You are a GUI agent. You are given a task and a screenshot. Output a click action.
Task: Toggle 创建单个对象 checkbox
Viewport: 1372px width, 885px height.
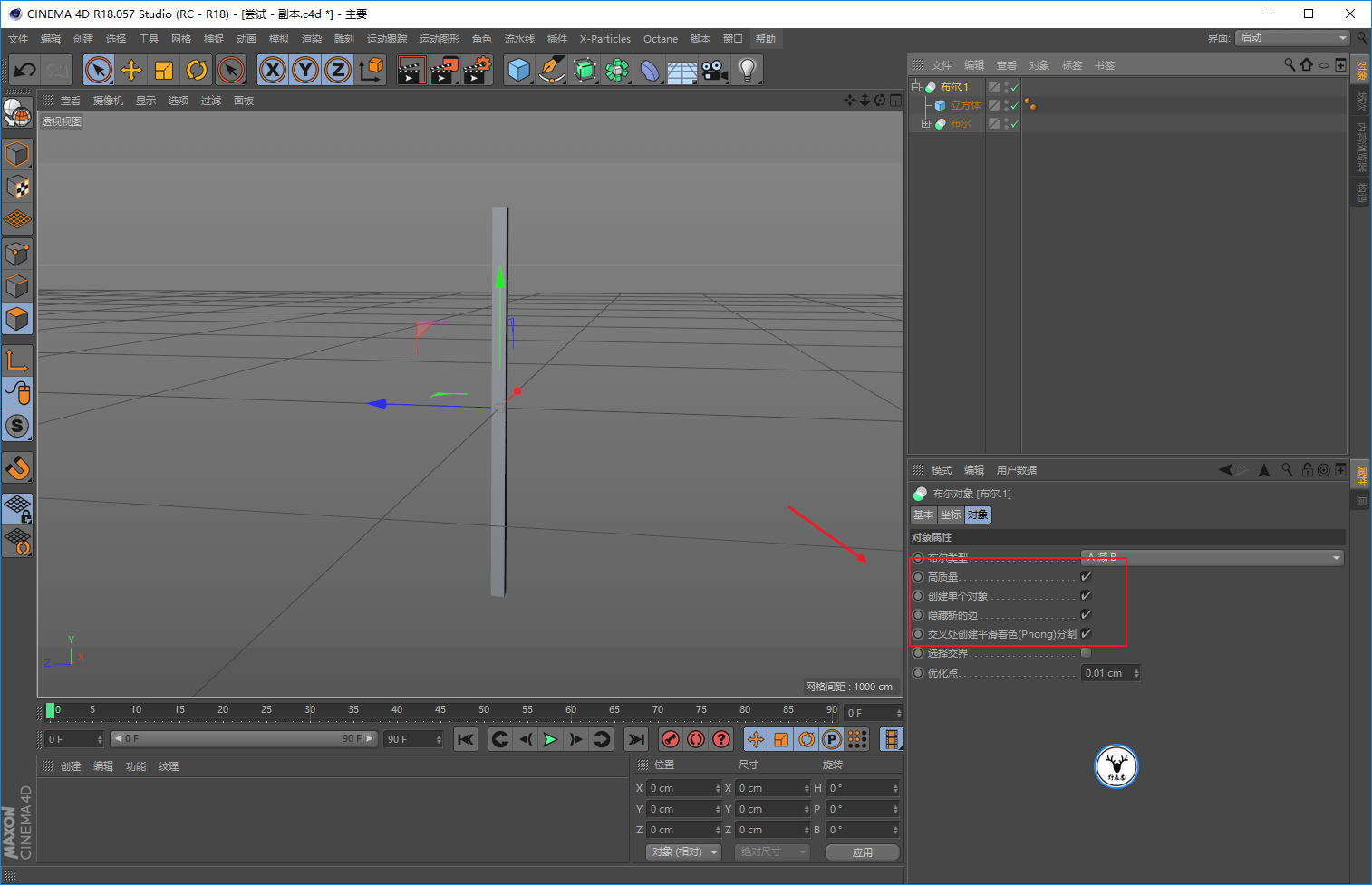[x=1086, y=595]
